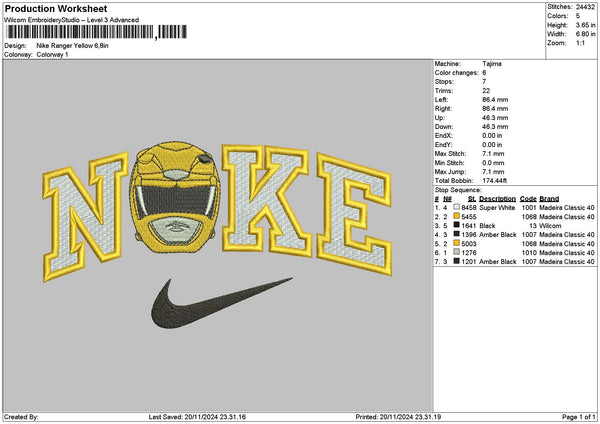The width and height of the screenshot is (600, 424).
Task: Click code "1010" in row 6
Action: (529, 253)
